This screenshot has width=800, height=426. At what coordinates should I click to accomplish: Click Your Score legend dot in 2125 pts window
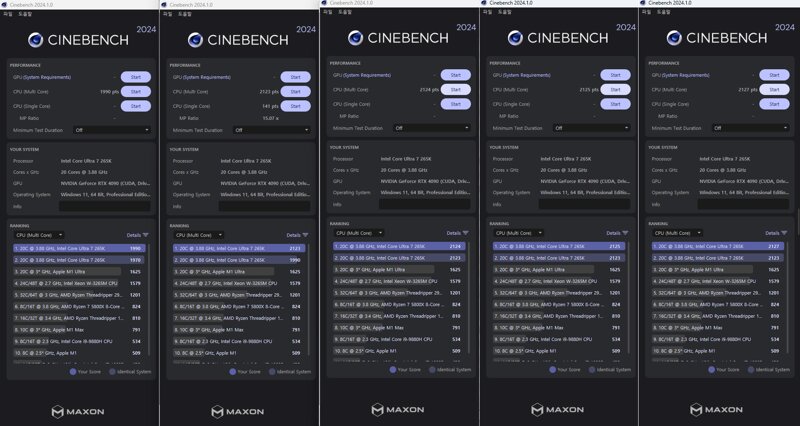(552, 369)
